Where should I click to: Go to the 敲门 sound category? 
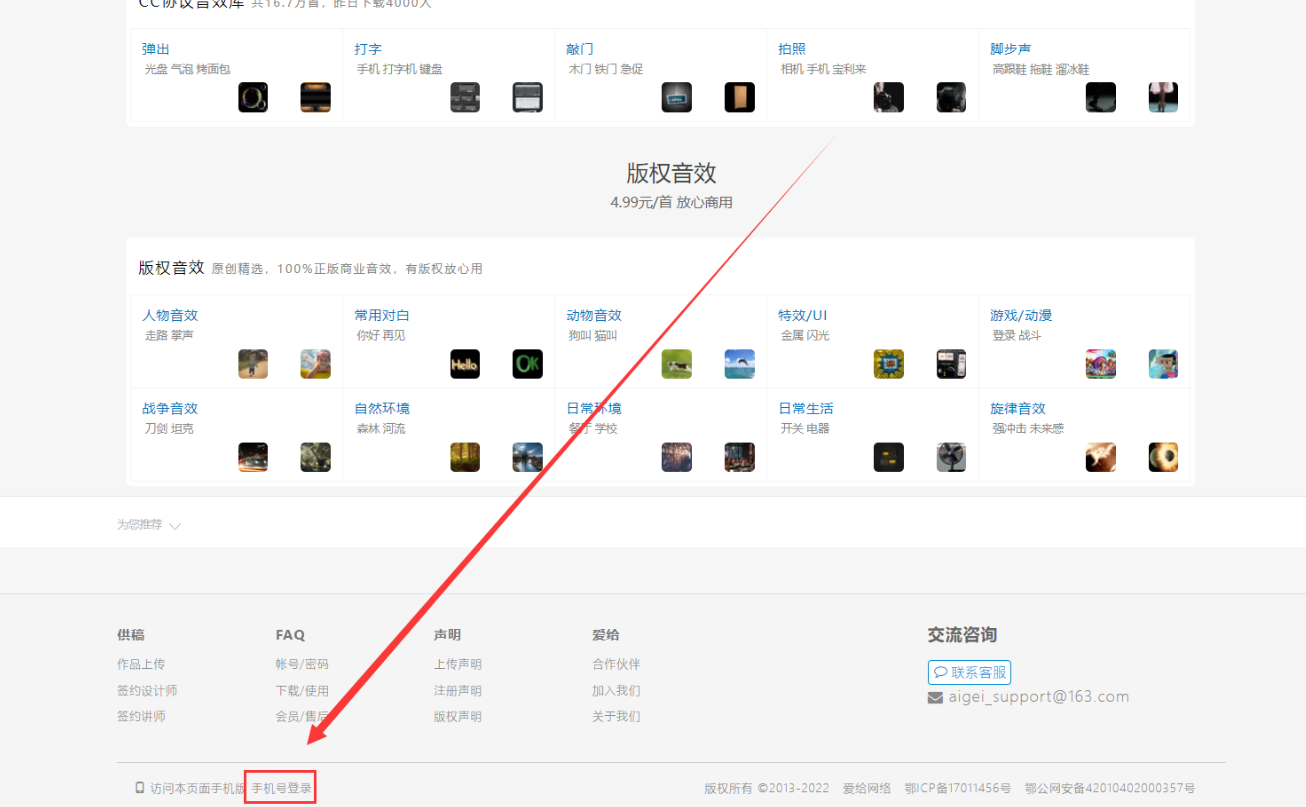coord(580,49)
